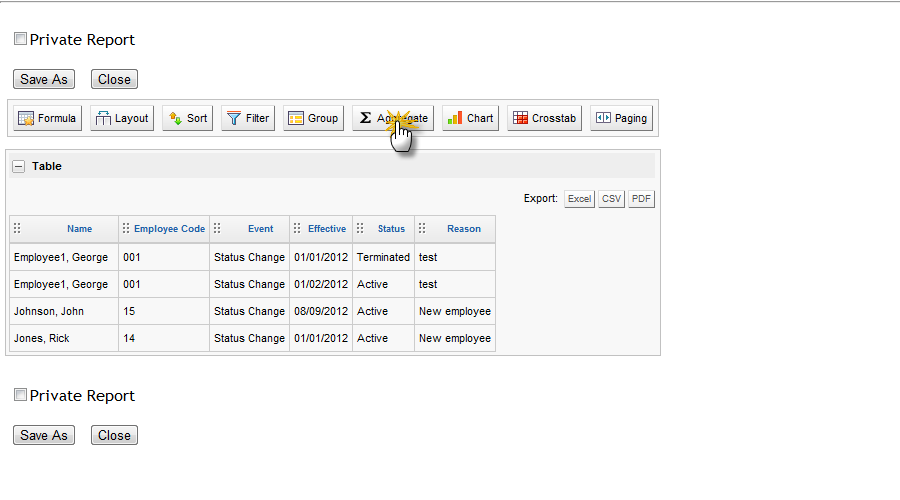
Task: Export the table to Excel
Action: click(x=579, y=199)
